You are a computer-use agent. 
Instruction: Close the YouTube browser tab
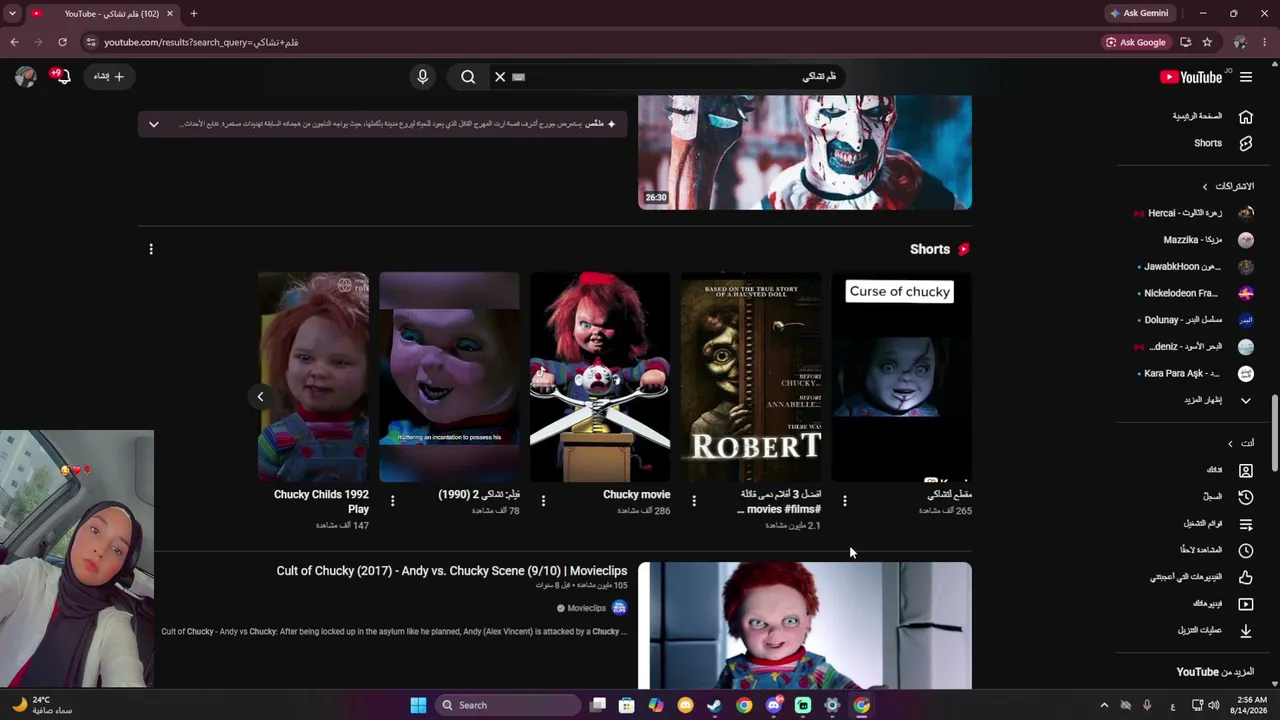pos(169,13)
